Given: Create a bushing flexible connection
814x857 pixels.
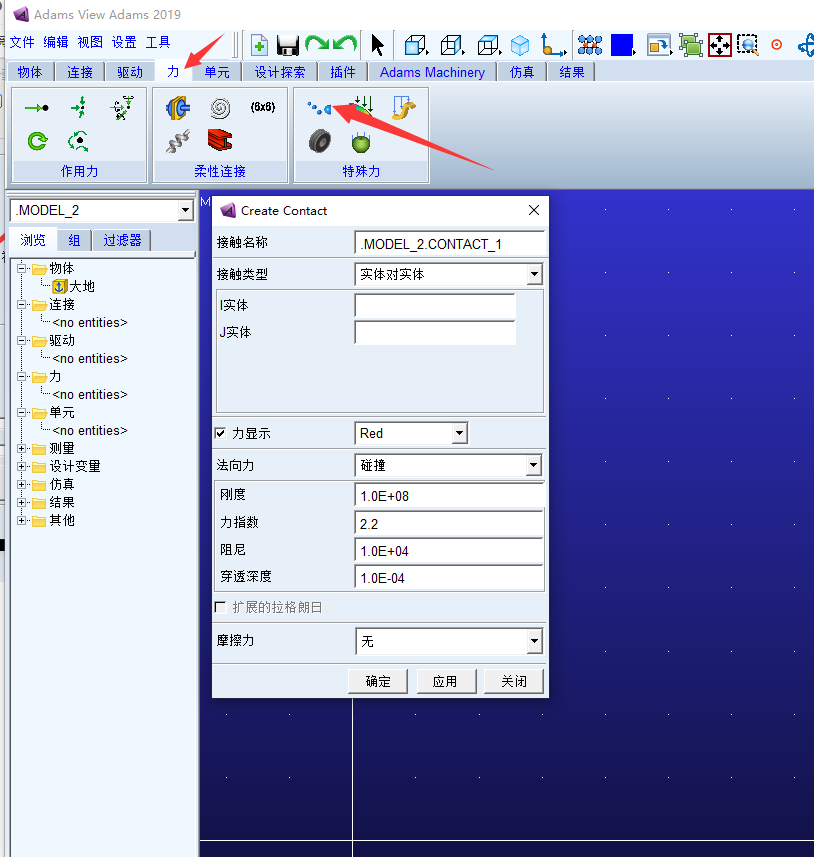Looking at the screenshot, I should coord(178,107).
